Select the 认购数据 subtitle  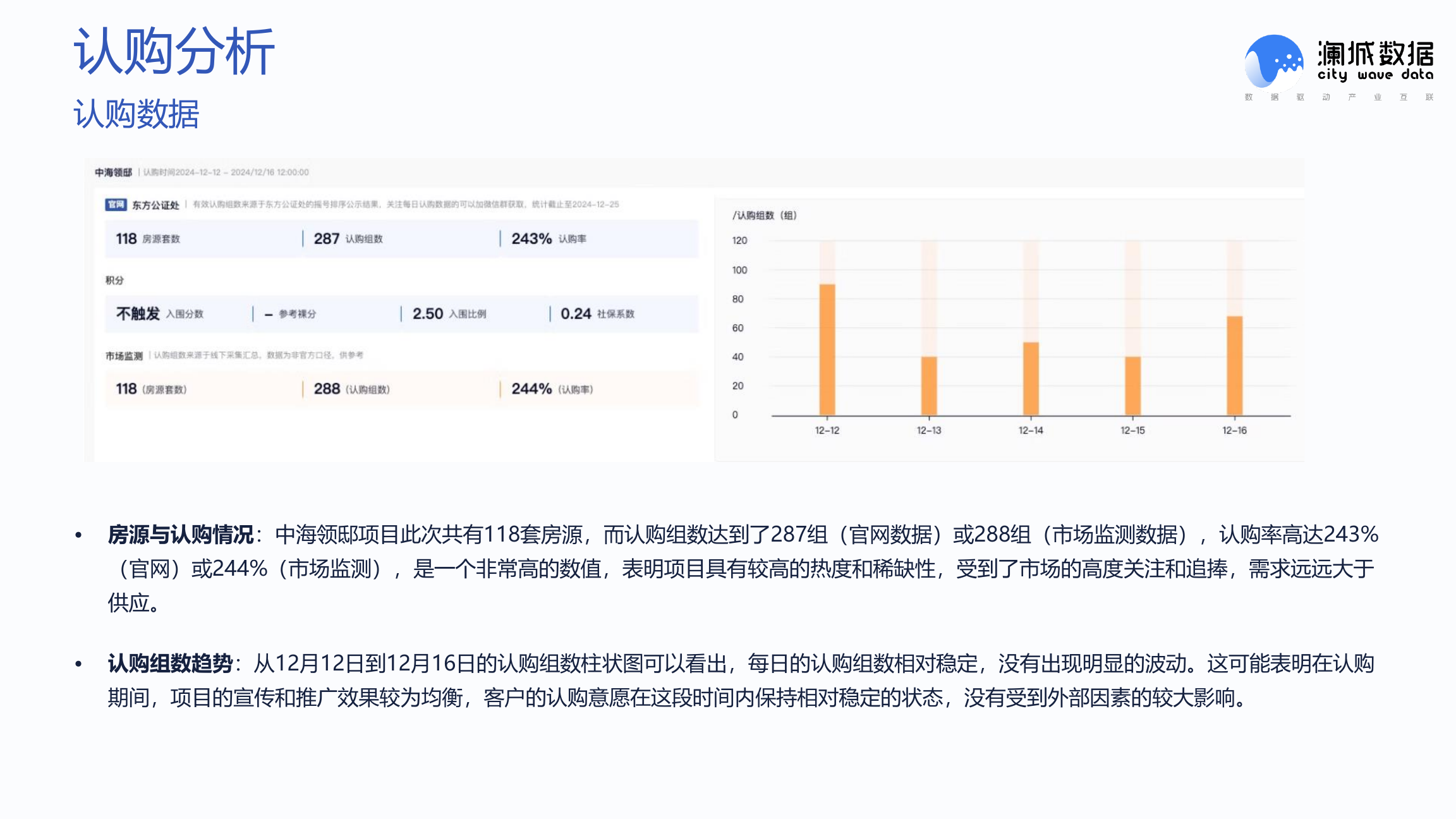pyautogui.click(x=136, y=114)
